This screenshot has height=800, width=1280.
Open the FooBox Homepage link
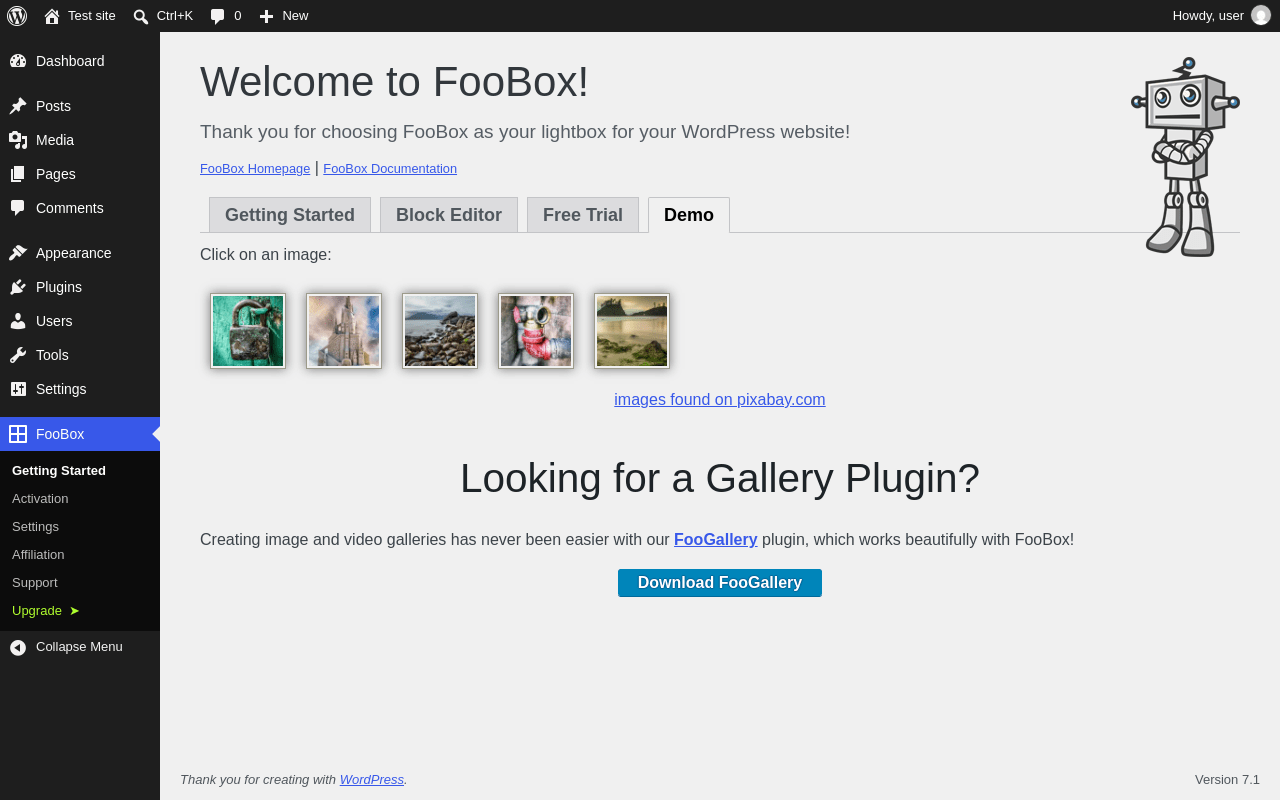[255, 169]
